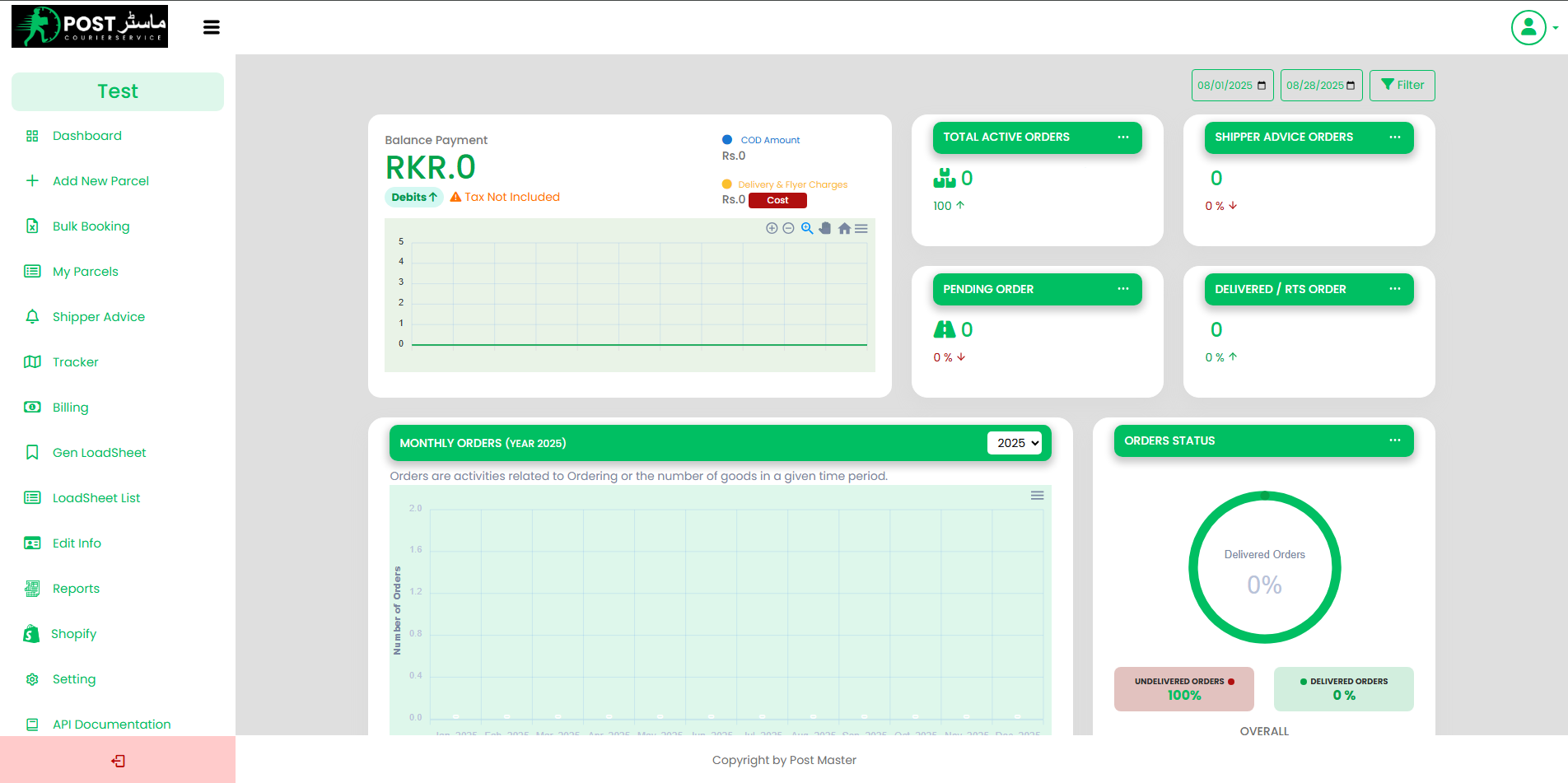Click the Filter button
1568x783 pixels.
tap(1402, 86)
